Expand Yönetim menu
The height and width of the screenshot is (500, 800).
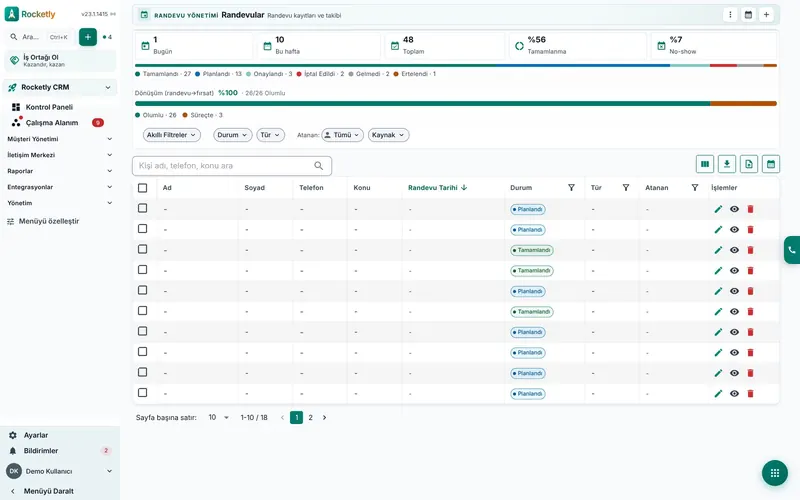point(60,203)
